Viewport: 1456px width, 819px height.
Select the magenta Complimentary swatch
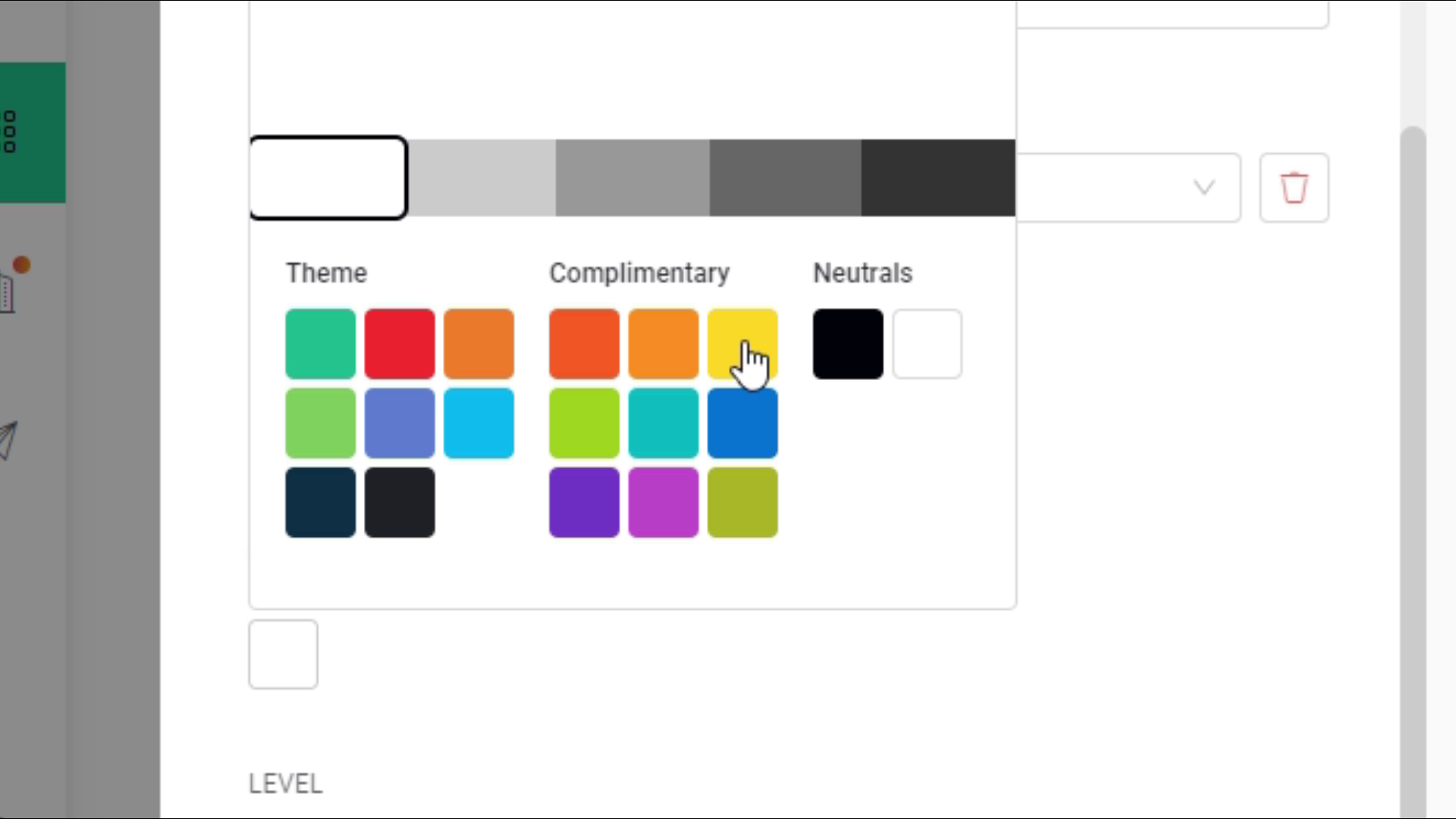pyautogui.click(x=663, y=502)
